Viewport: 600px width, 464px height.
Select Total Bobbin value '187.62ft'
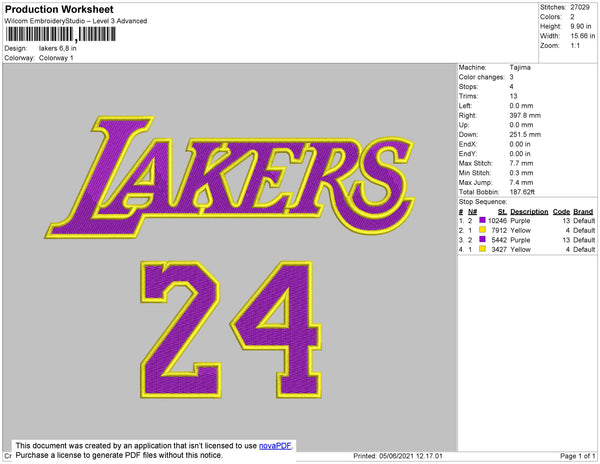coord(522,192)
